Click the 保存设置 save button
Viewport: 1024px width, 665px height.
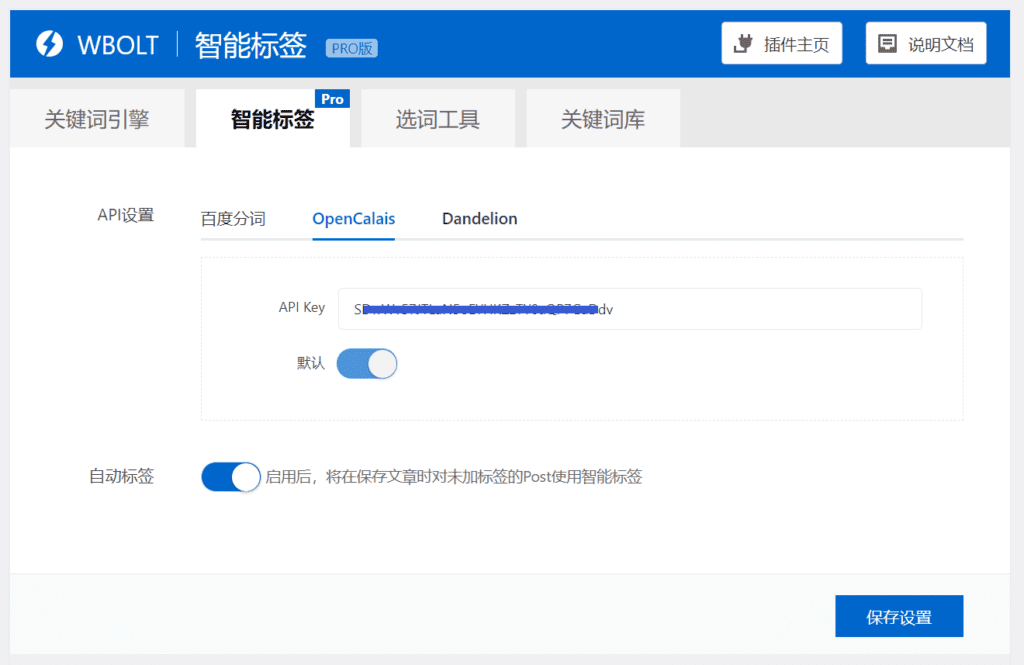pos(898,616)
